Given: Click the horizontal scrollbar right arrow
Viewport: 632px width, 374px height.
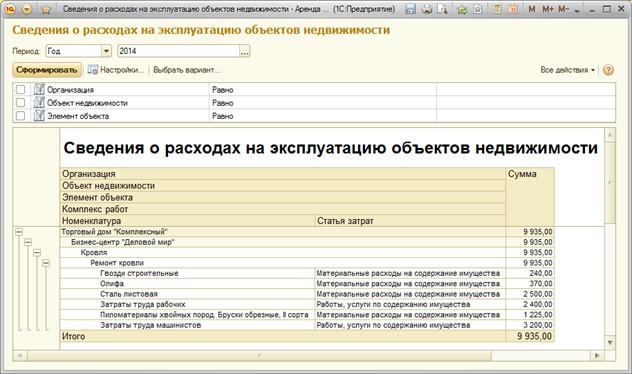Looking at the screenshot, I should click(597, 355).
